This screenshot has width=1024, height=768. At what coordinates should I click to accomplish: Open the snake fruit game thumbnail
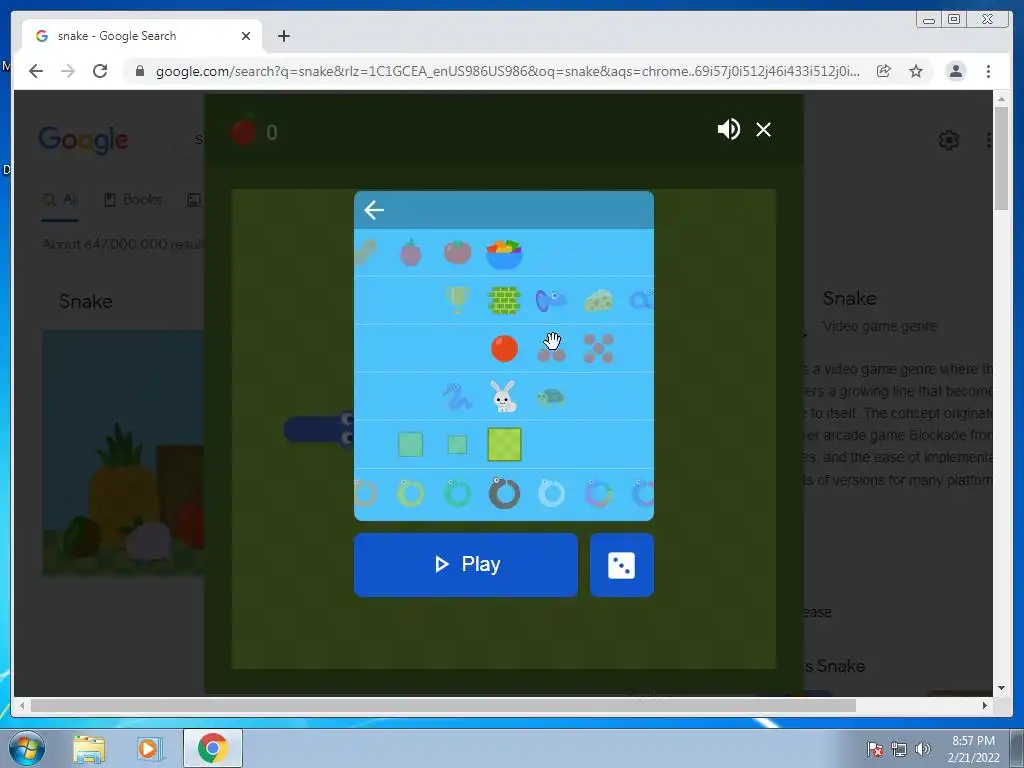[x=123, y=453]
